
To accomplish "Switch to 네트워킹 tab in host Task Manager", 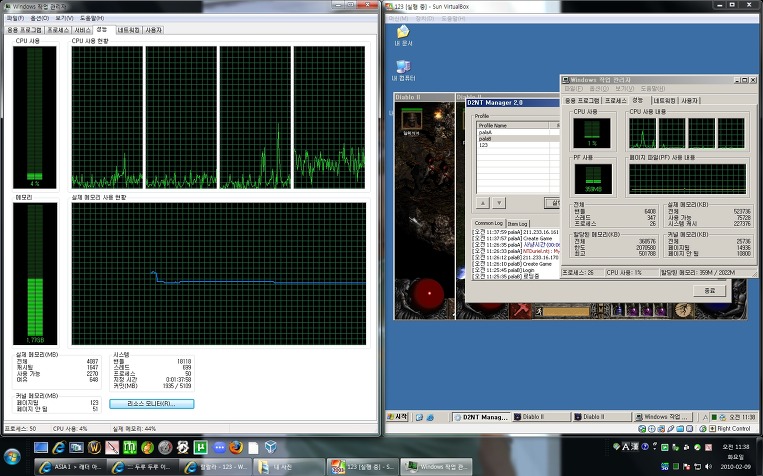I will [x=129, y=30].
